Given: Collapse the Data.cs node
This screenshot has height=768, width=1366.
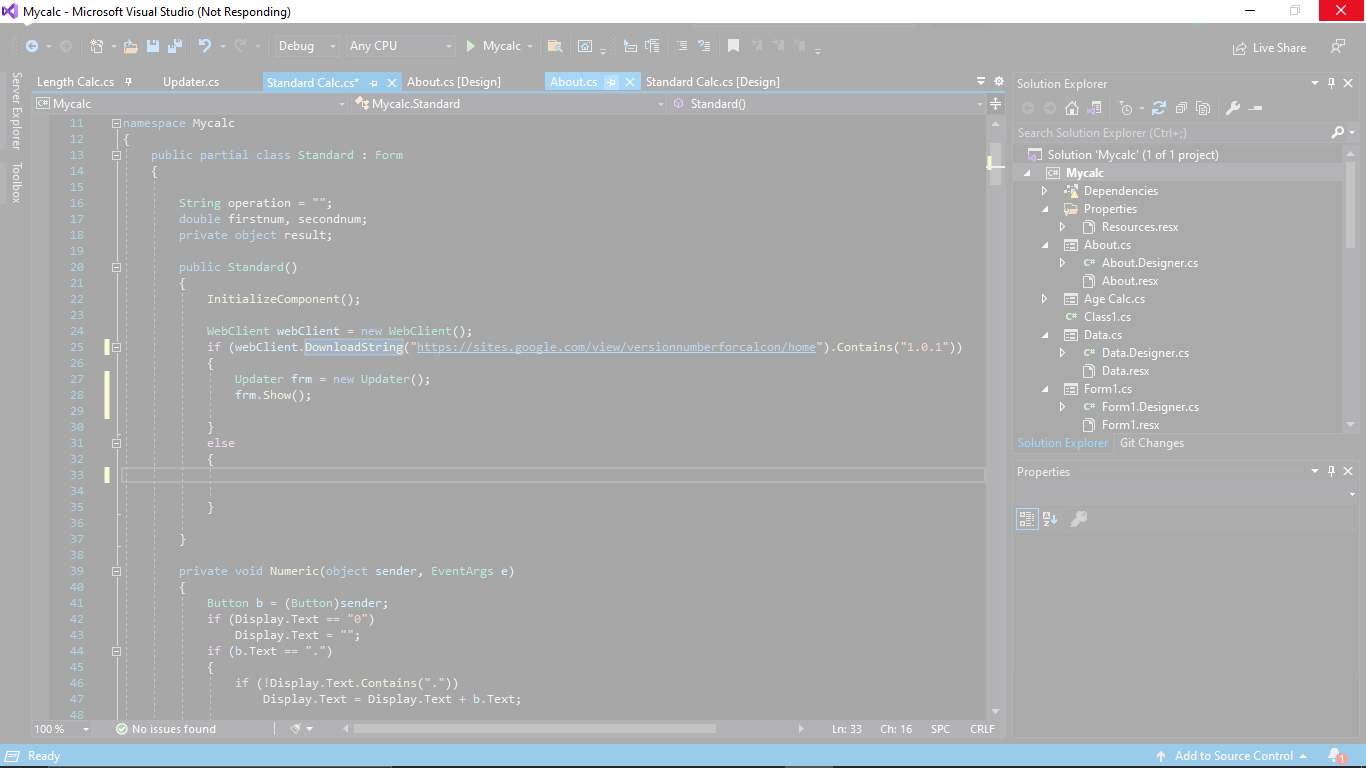Looking at the screenshot, I should point(1044,335).
